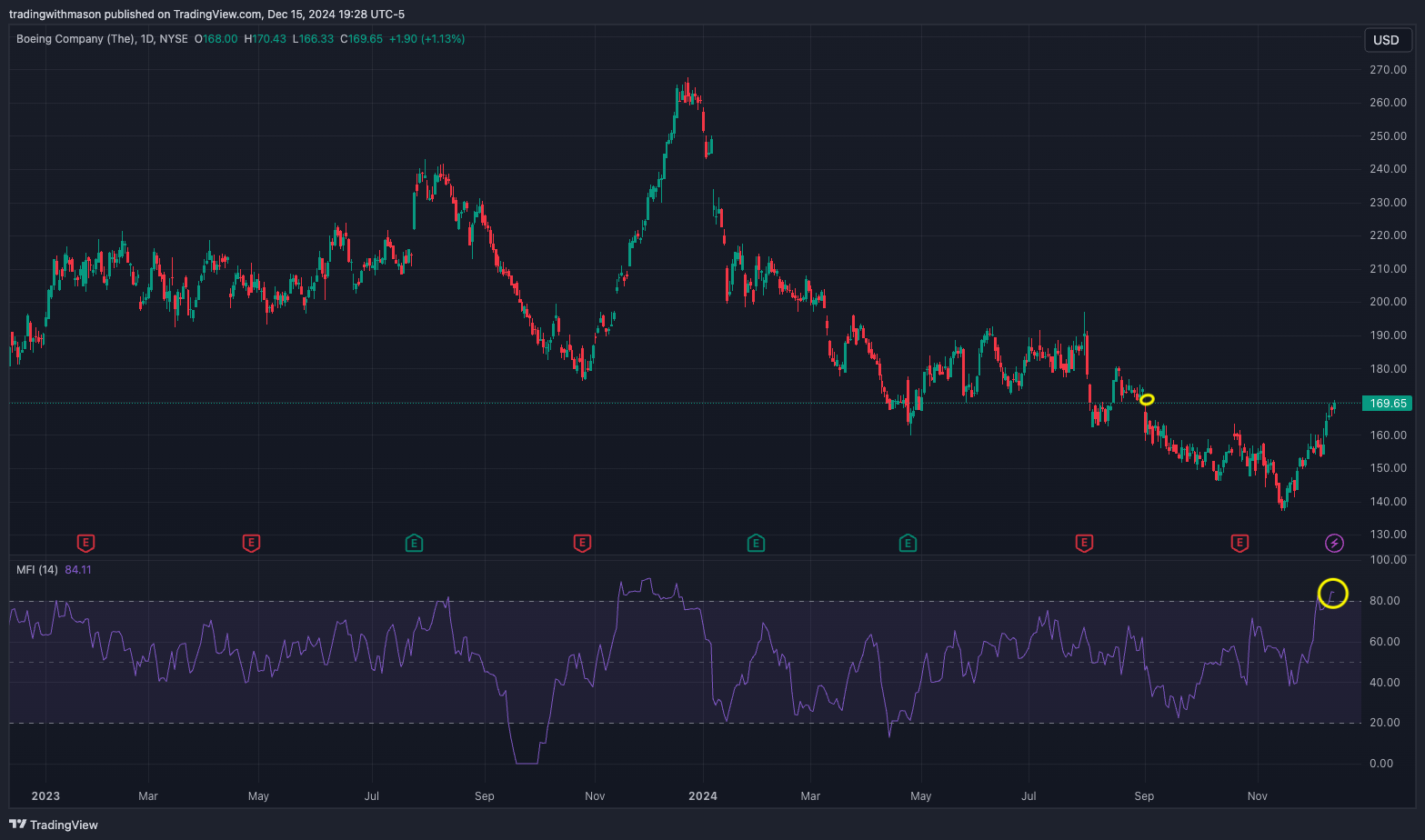Select the green earnings marker from January 2024
Image resolution: width=1425 pixels, height=840 pixels.
pyautogui.click(x=756, y=543)
